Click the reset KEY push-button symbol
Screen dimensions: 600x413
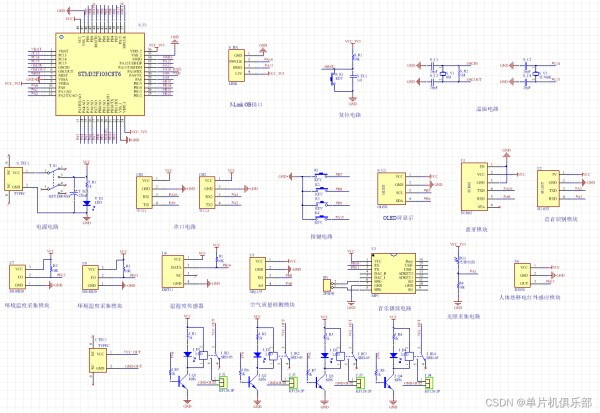[x=332, y=78]
